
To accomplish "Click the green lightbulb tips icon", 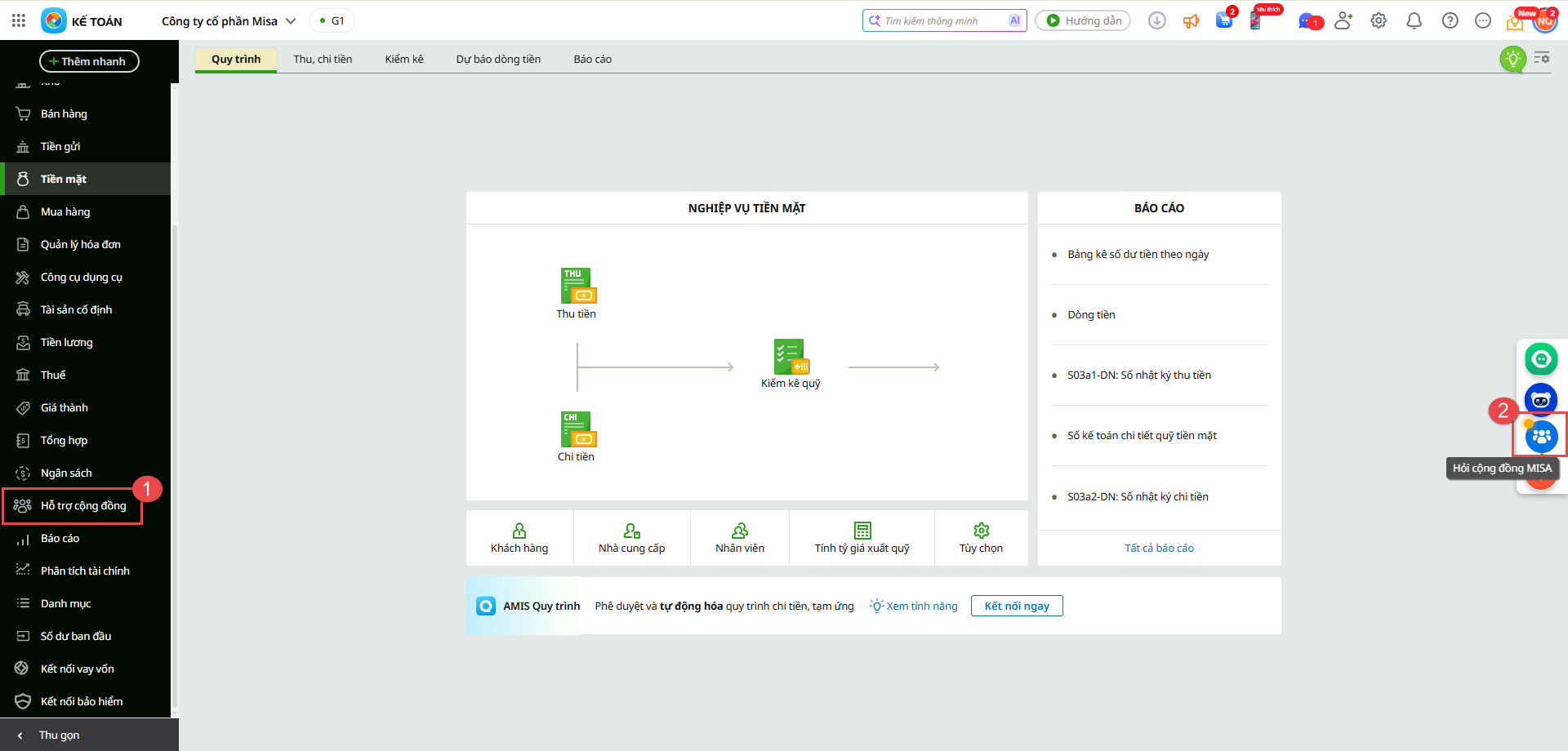I will click(1513, 59).
